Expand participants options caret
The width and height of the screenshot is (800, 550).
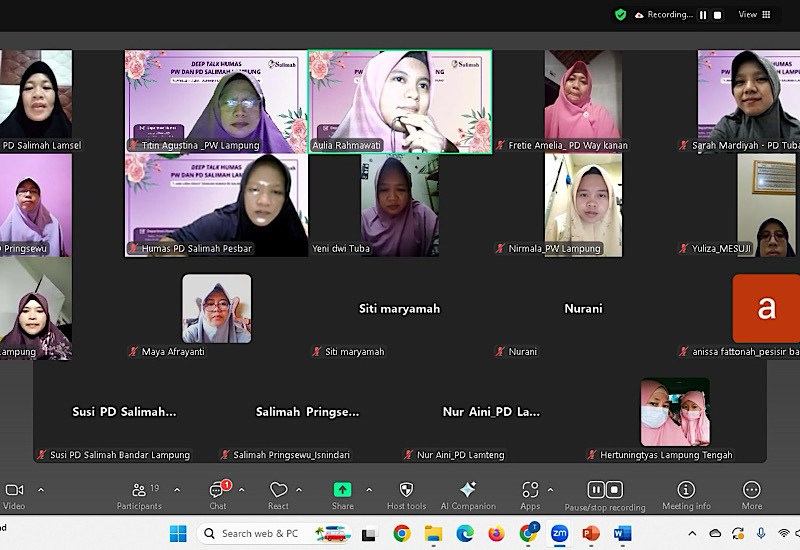177,490
